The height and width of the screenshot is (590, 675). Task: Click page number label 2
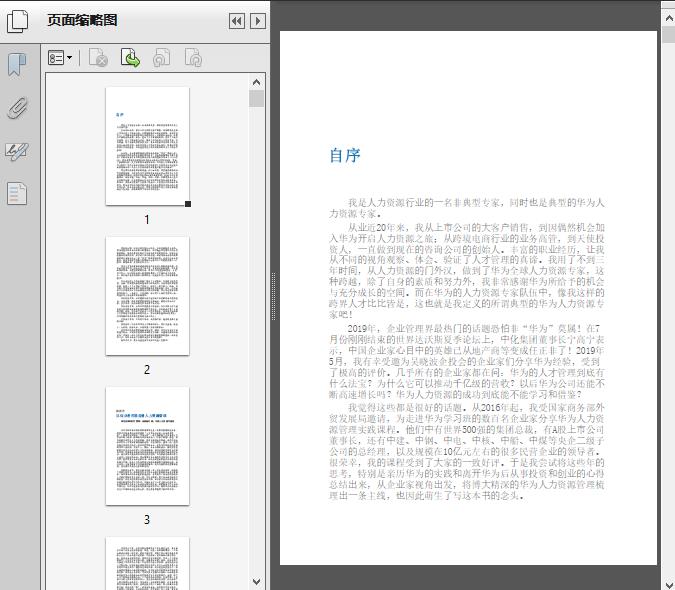(x=147, y=369)
